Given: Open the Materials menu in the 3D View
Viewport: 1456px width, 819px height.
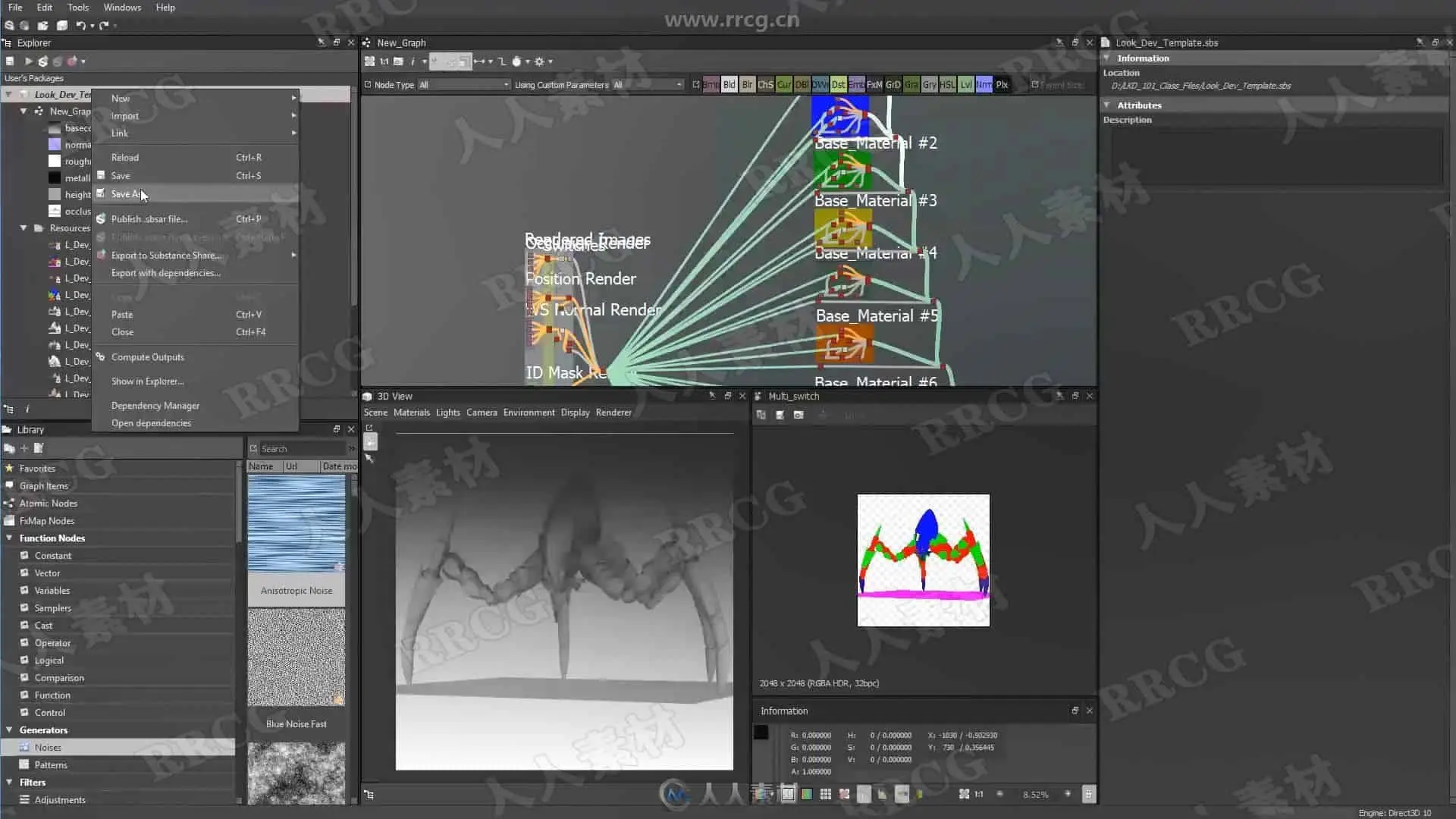Looking at the screenshot, I should click(x=411, y=413).
